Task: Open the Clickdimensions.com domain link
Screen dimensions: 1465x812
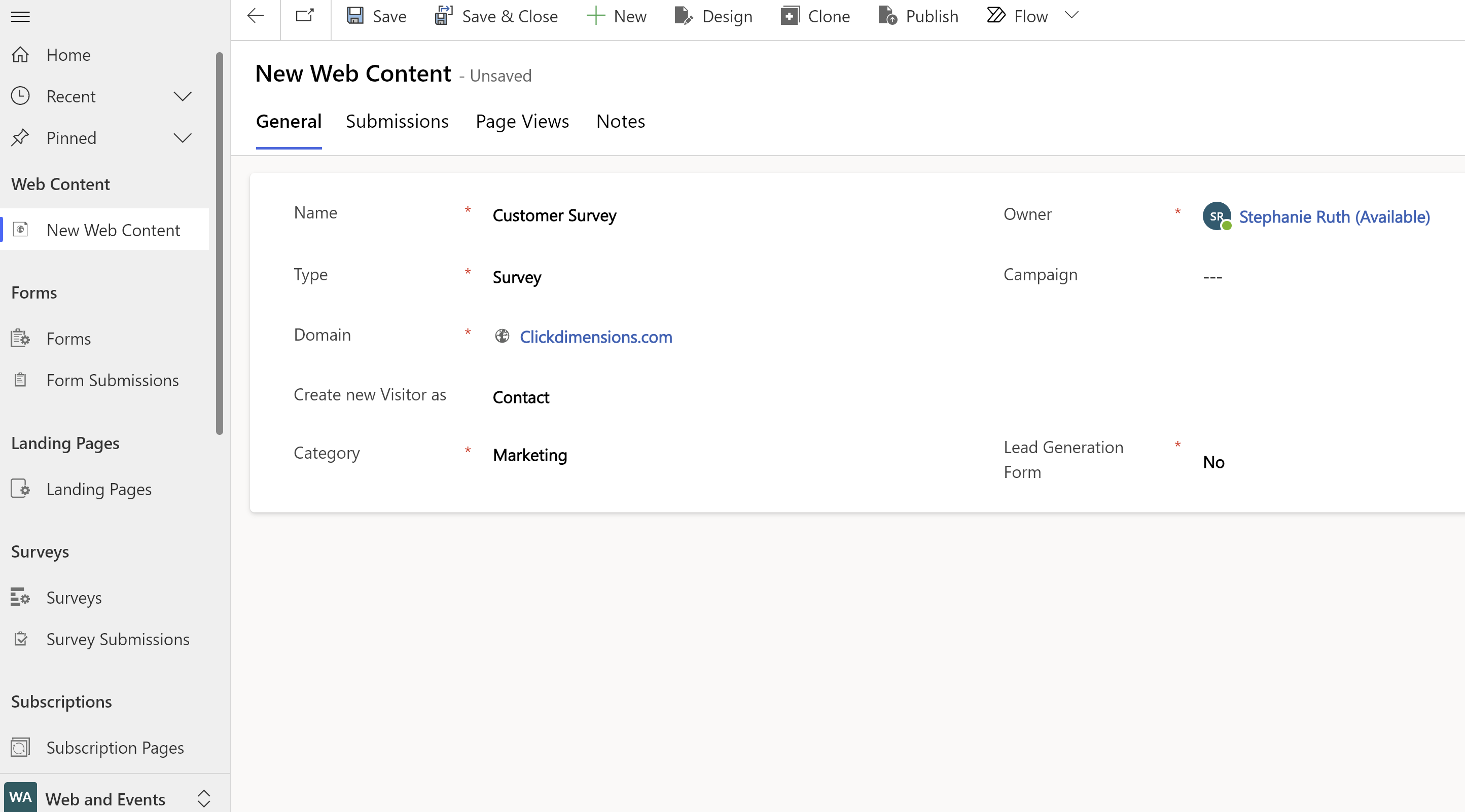Action: pyautogui.click(x=595, y=337)
